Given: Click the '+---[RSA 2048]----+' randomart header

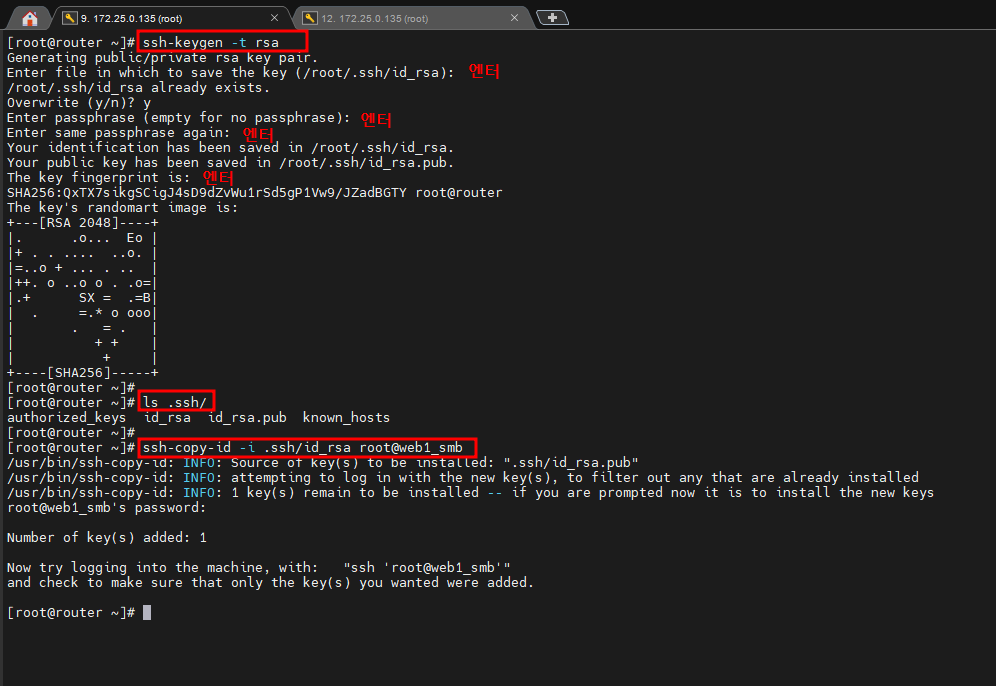Looking at the screenshot, I should coord(83,223).
